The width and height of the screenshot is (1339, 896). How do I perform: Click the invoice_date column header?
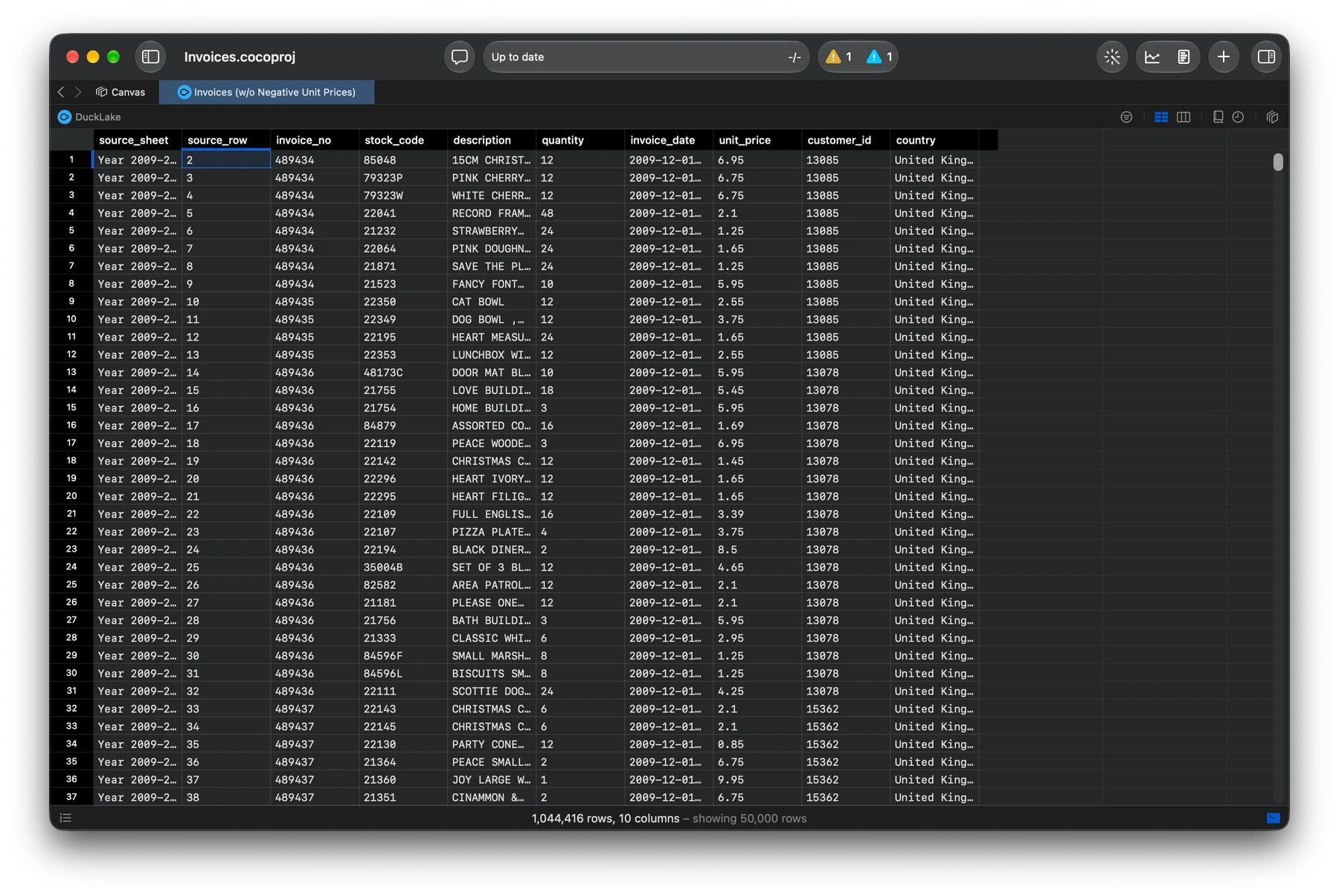pyautogui.click(x=669, y=140)
